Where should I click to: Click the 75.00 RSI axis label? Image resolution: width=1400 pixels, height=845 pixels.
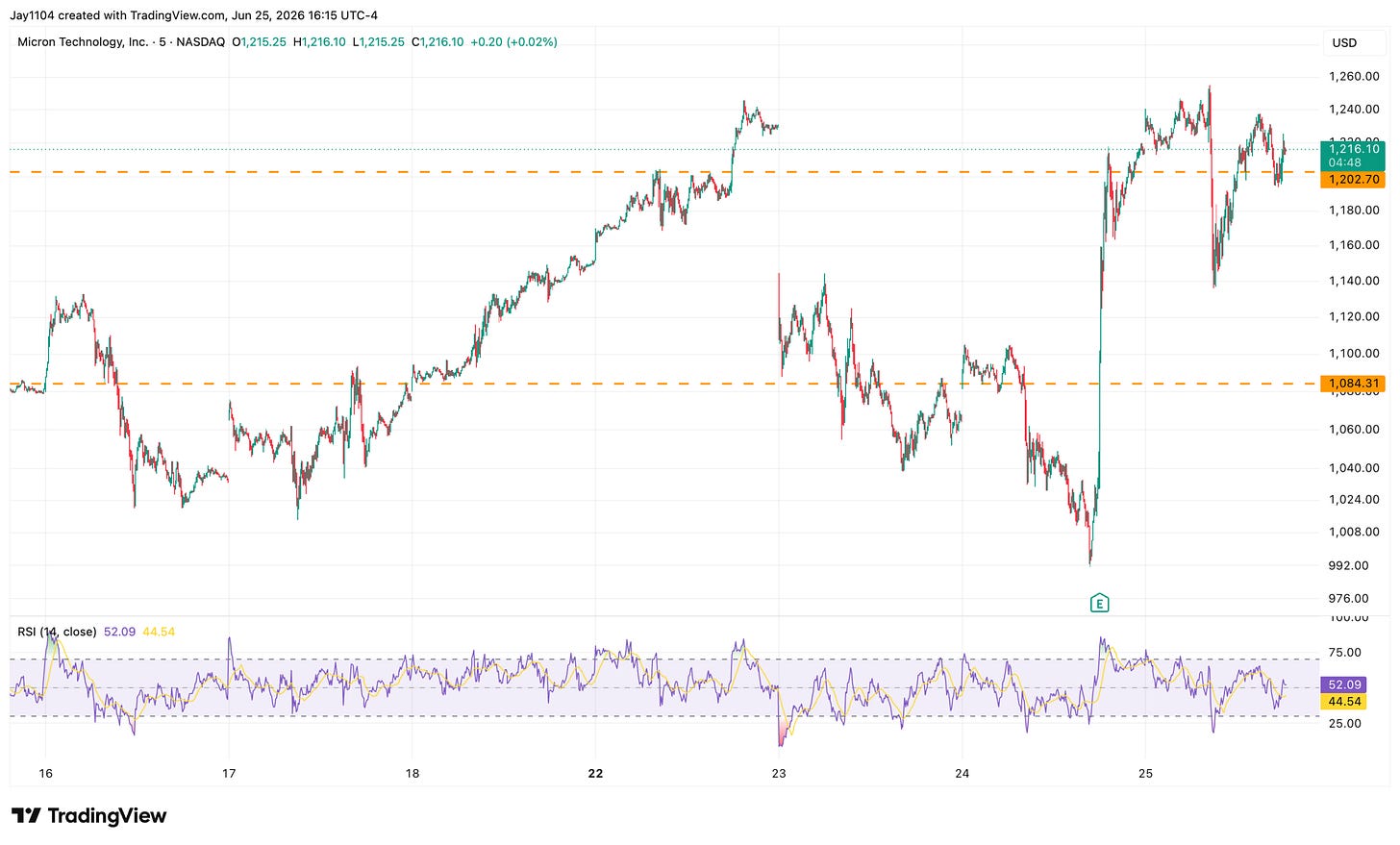(x=1344, y=652)
